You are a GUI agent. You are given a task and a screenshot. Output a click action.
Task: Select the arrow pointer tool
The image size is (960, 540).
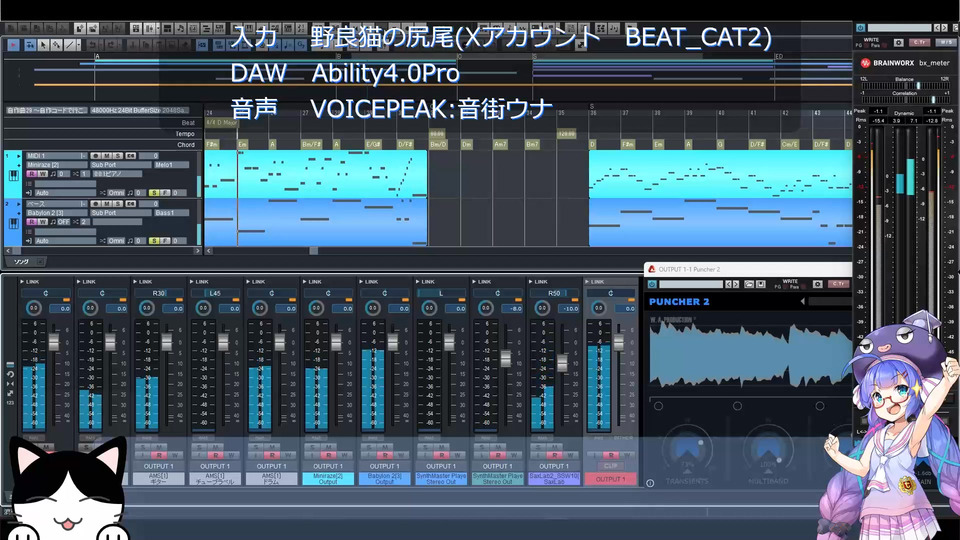pyautogui.click(x=43, y=45)
